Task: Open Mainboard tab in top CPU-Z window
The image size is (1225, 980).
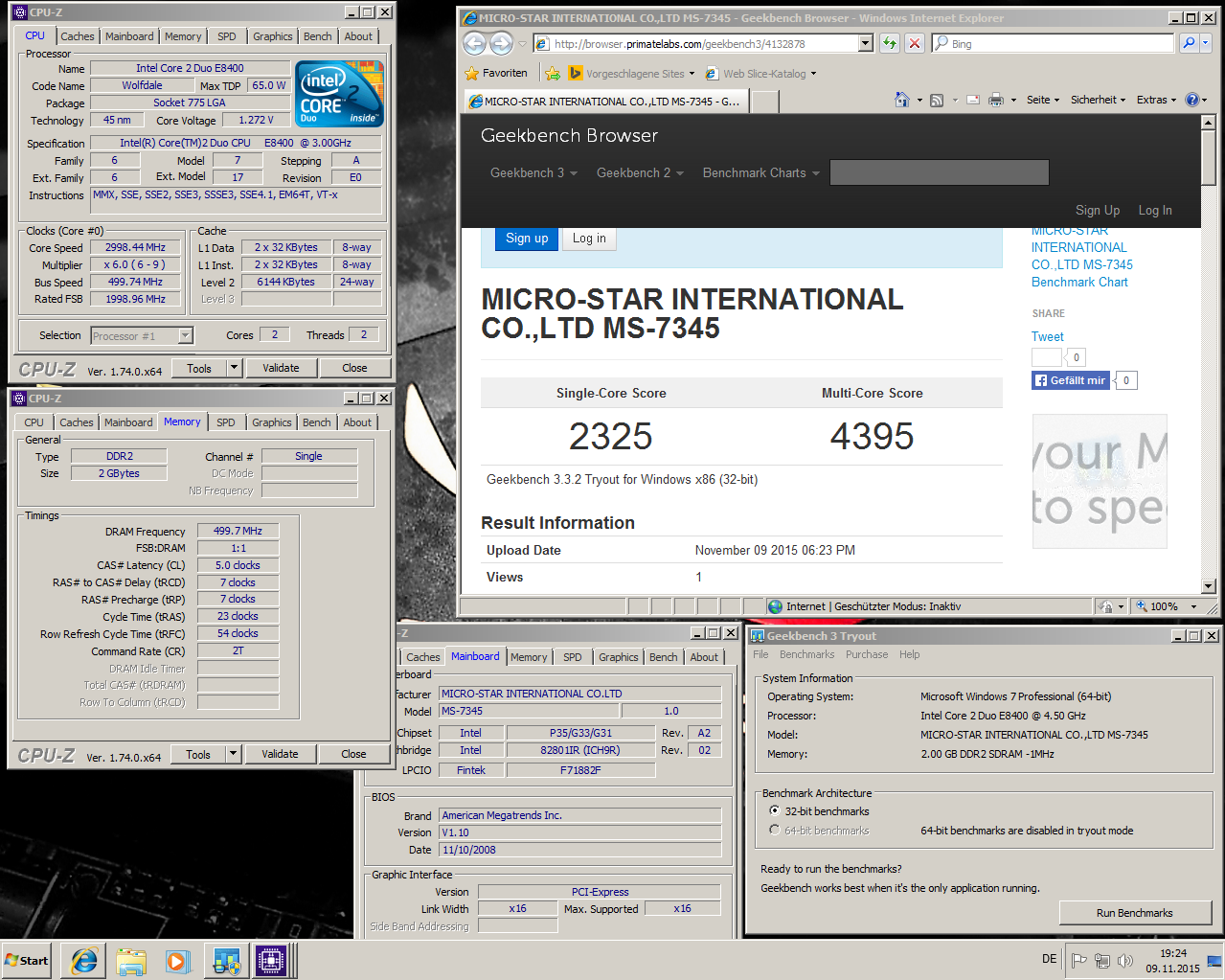Action: (129, 36)
